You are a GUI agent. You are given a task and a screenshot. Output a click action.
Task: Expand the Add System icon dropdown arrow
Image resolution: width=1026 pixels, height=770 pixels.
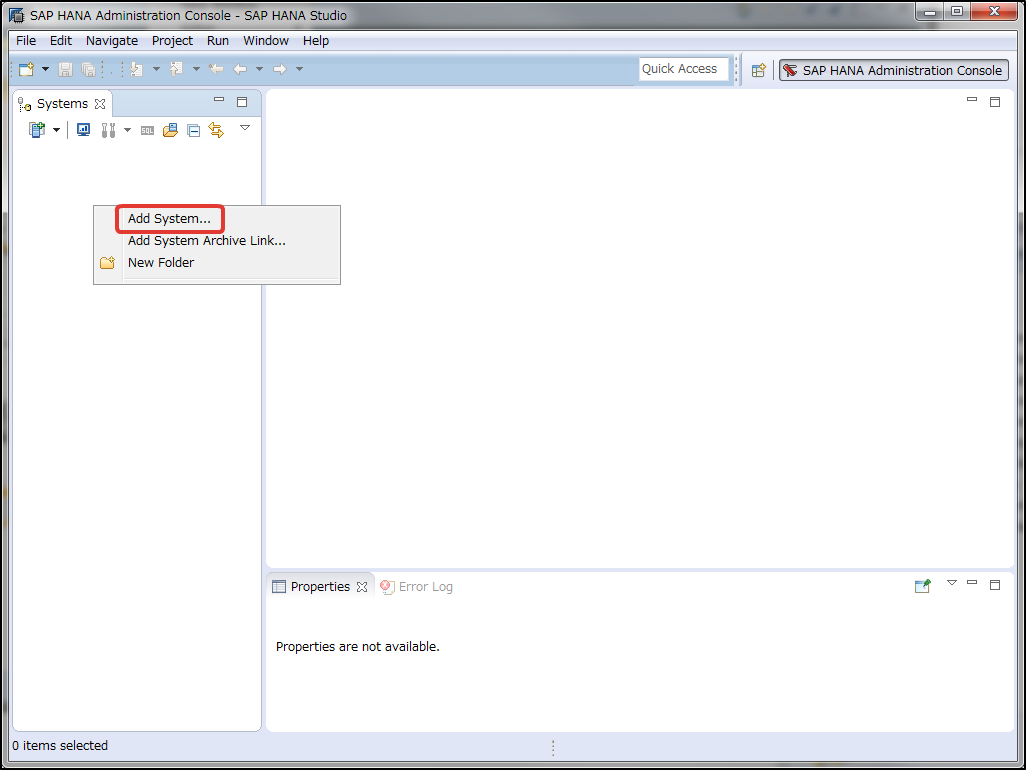(x=56, y=130)
